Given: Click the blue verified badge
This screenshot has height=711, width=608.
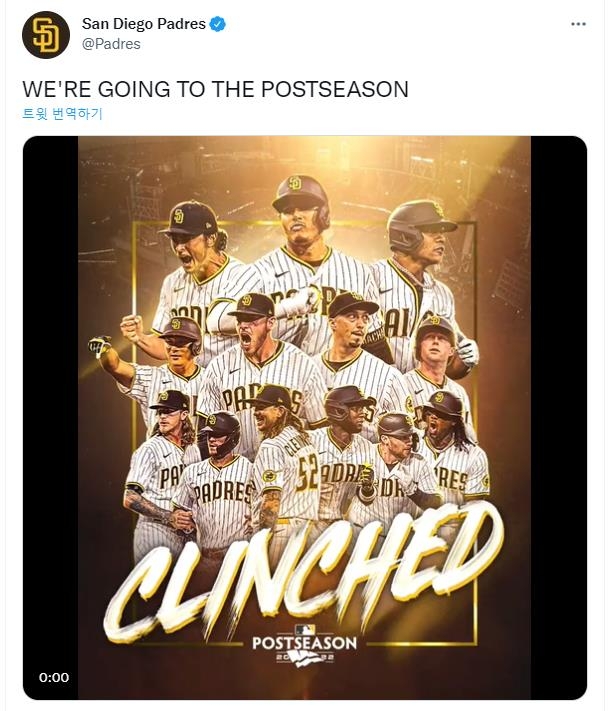Looking at the screenshot, I should (217, 24).
